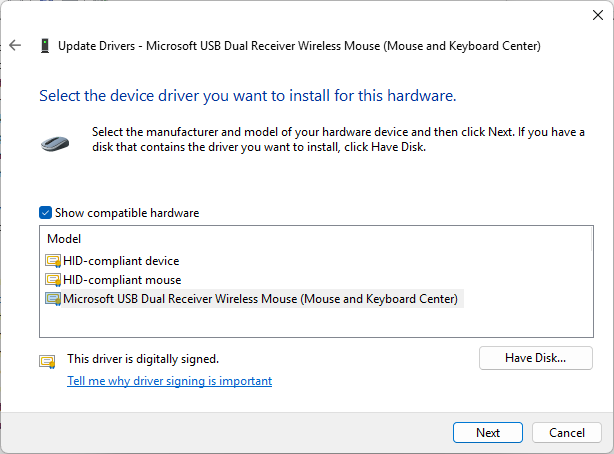The height and width of the screenshot is (454, 614).
Task: Select Microsoft USB Dual Receiver Wireless Mouse model
Action: 260,299
